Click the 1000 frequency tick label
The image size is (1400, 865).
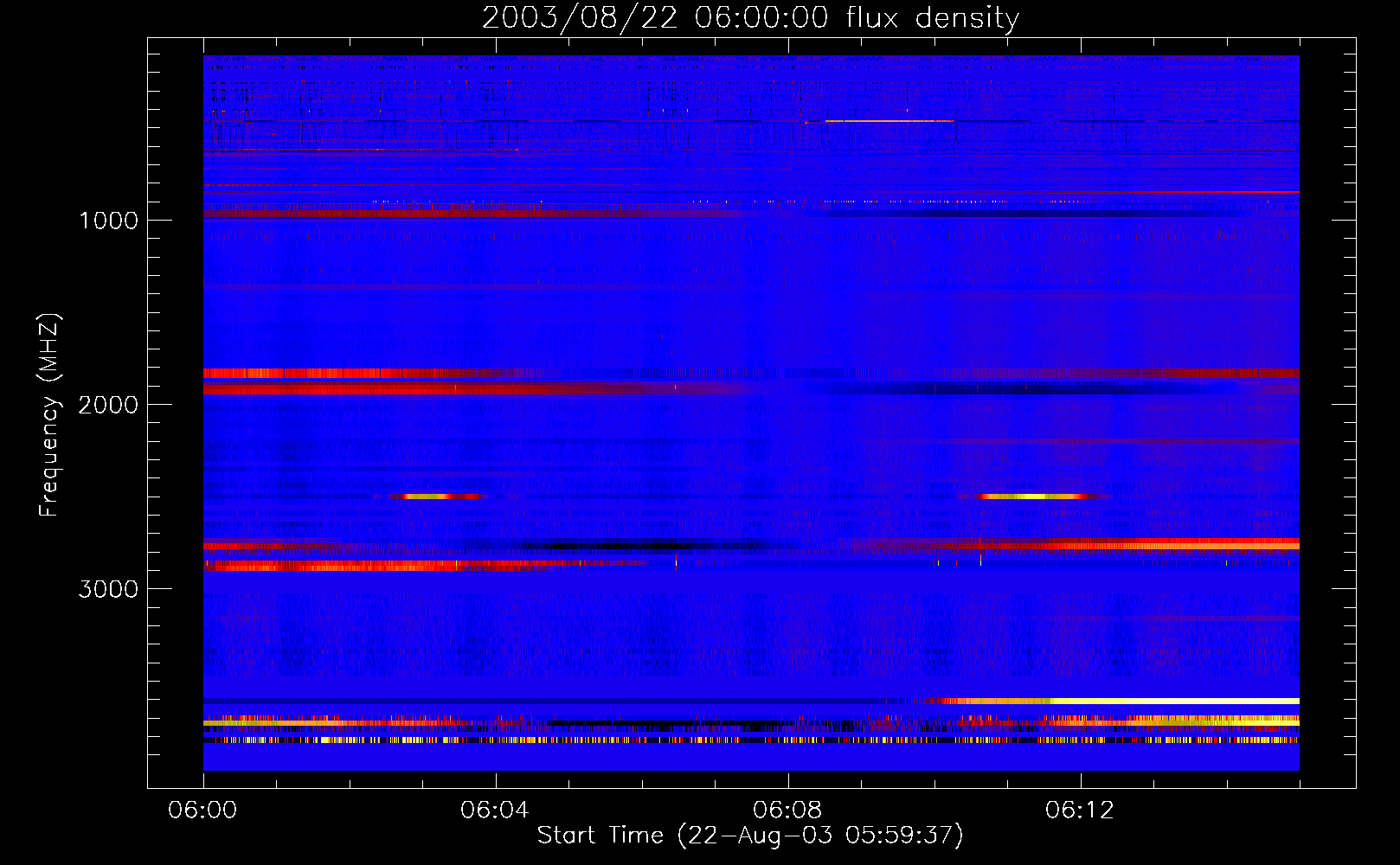[108, 221]
